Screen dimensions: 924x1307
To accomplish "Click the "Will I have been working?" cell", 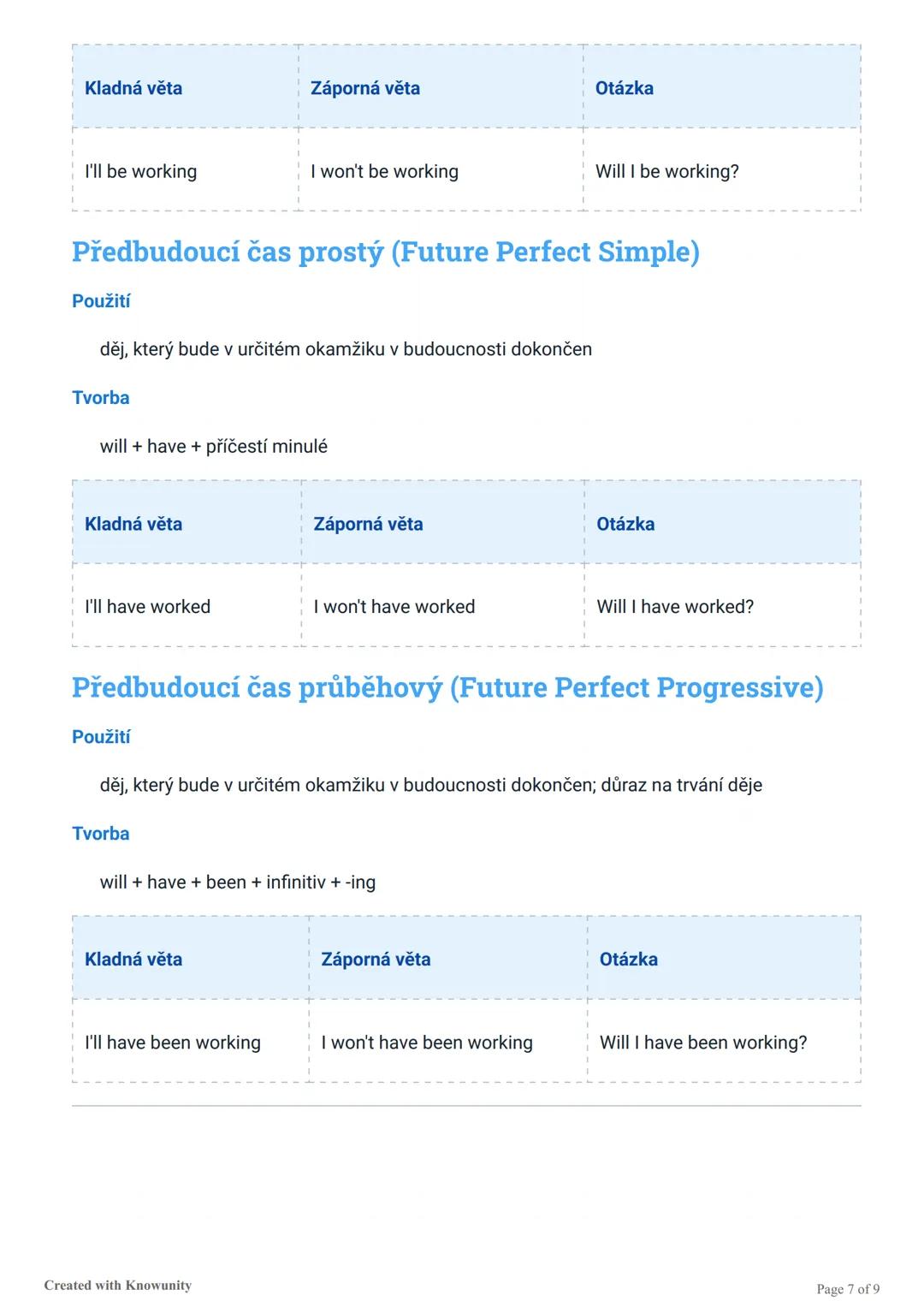I will point(703,1043).
